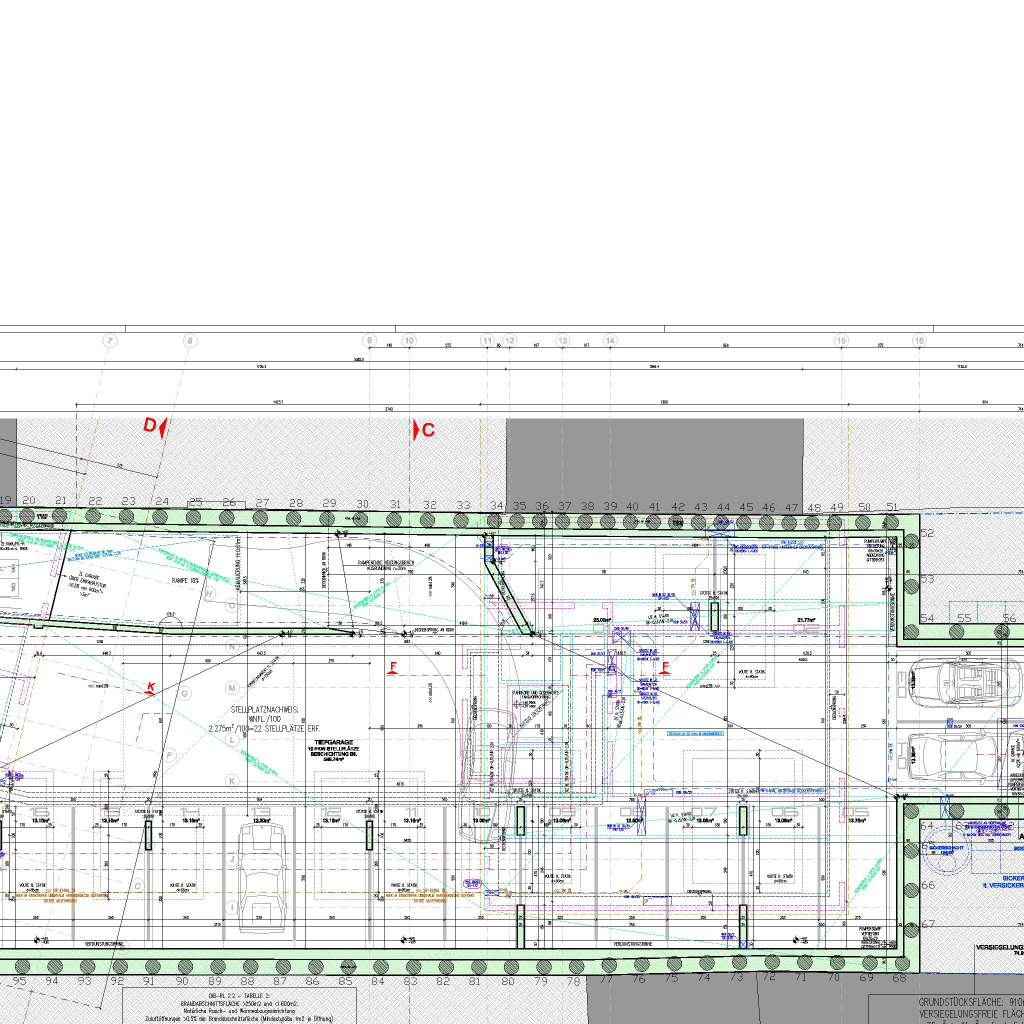Click grid axis bubble 15
Image resolution: width=1024 pixels, height=1024 pixels.
tap(841, 341)
